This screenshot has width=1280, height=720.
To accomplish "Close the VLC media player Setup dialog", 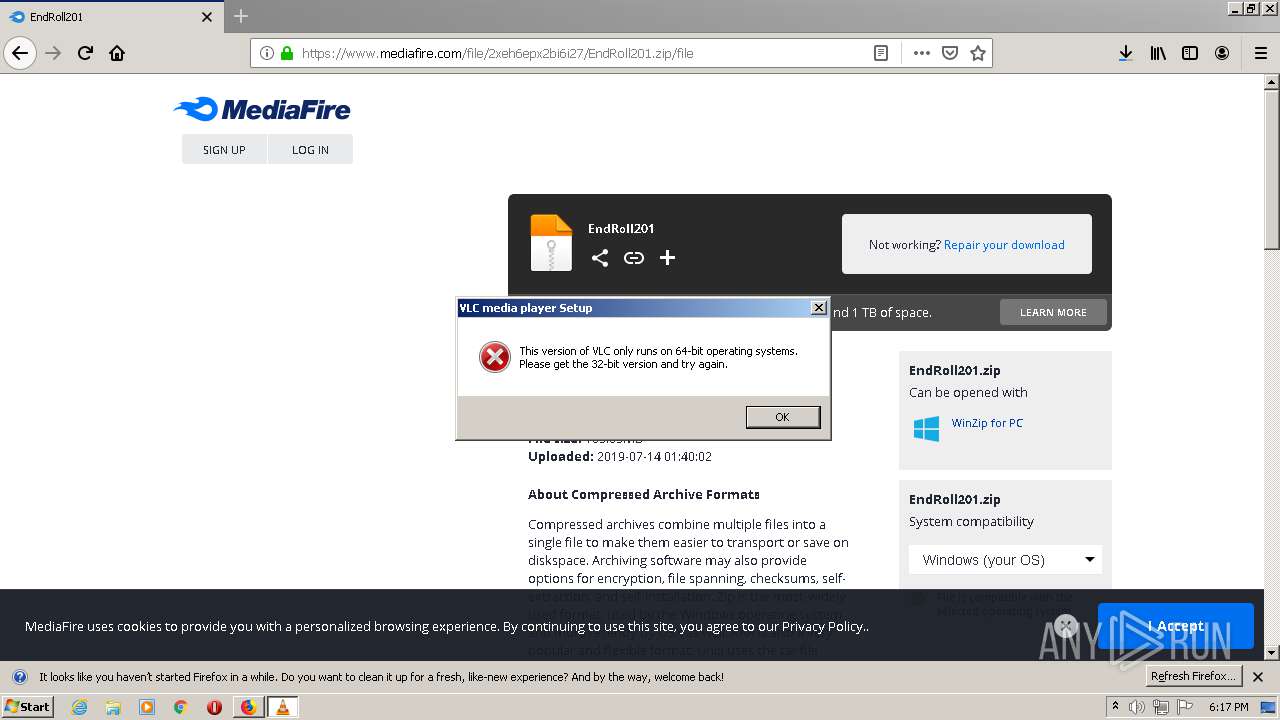I will pyautogui.click(x=818, y=307).
